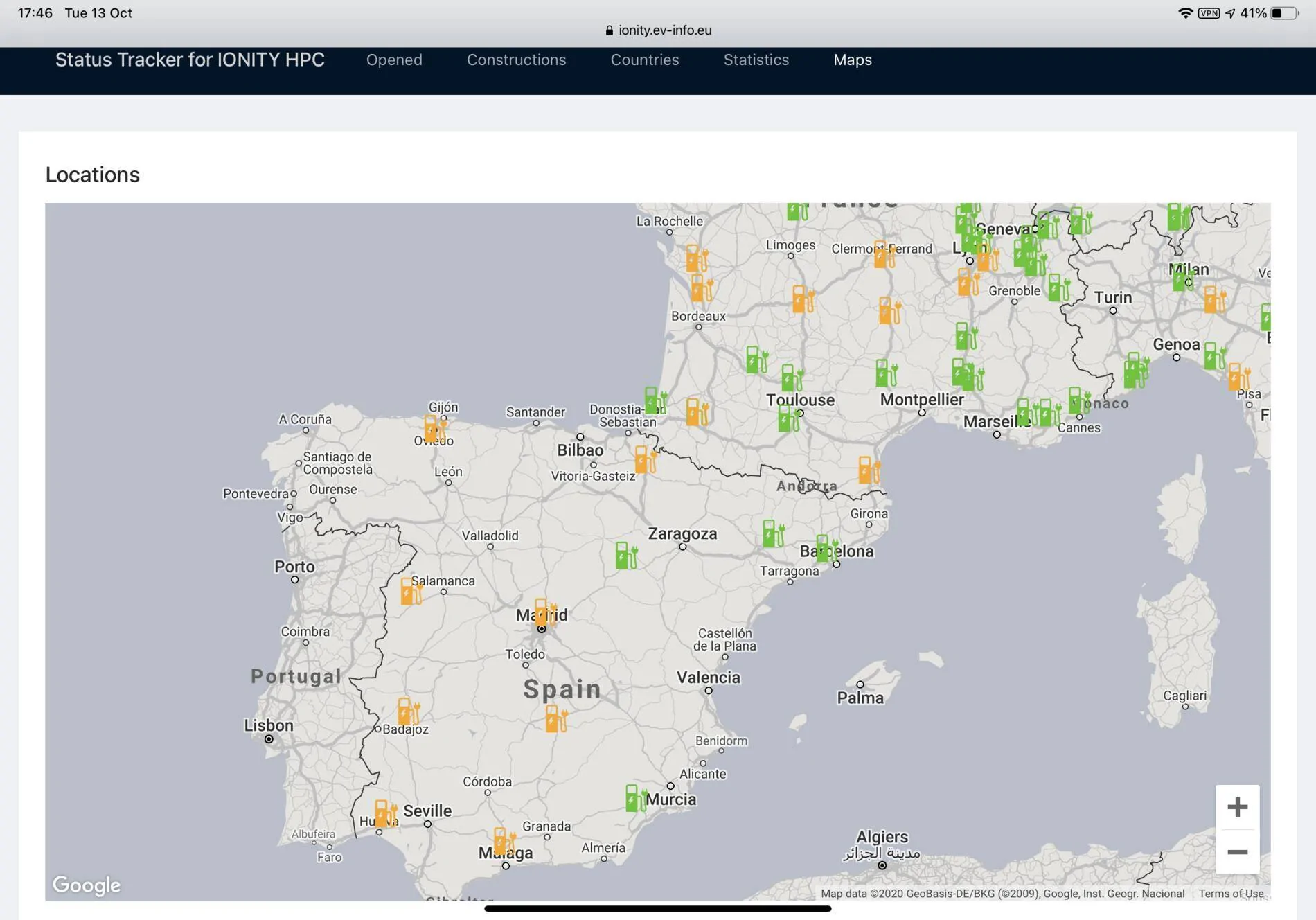Select the green charger marker at Milan
The height and width of the screenshot is (920, 1316).
click(x=1183, y=277)
